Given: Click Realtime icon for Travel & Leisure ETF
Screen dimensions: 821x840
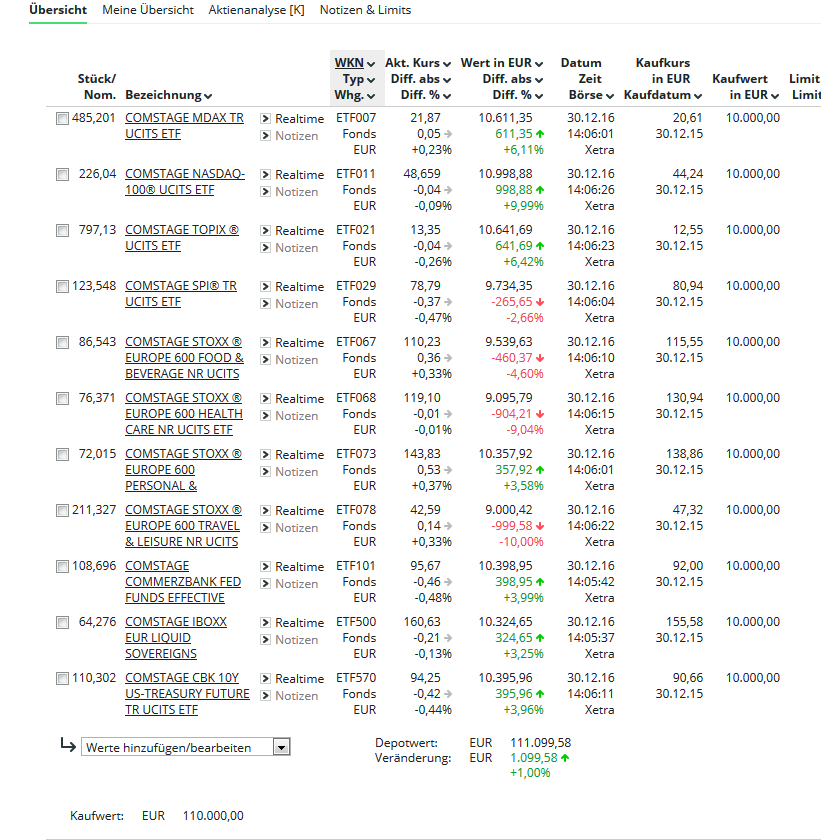Looking at the screenshot, I should (265, 511).
